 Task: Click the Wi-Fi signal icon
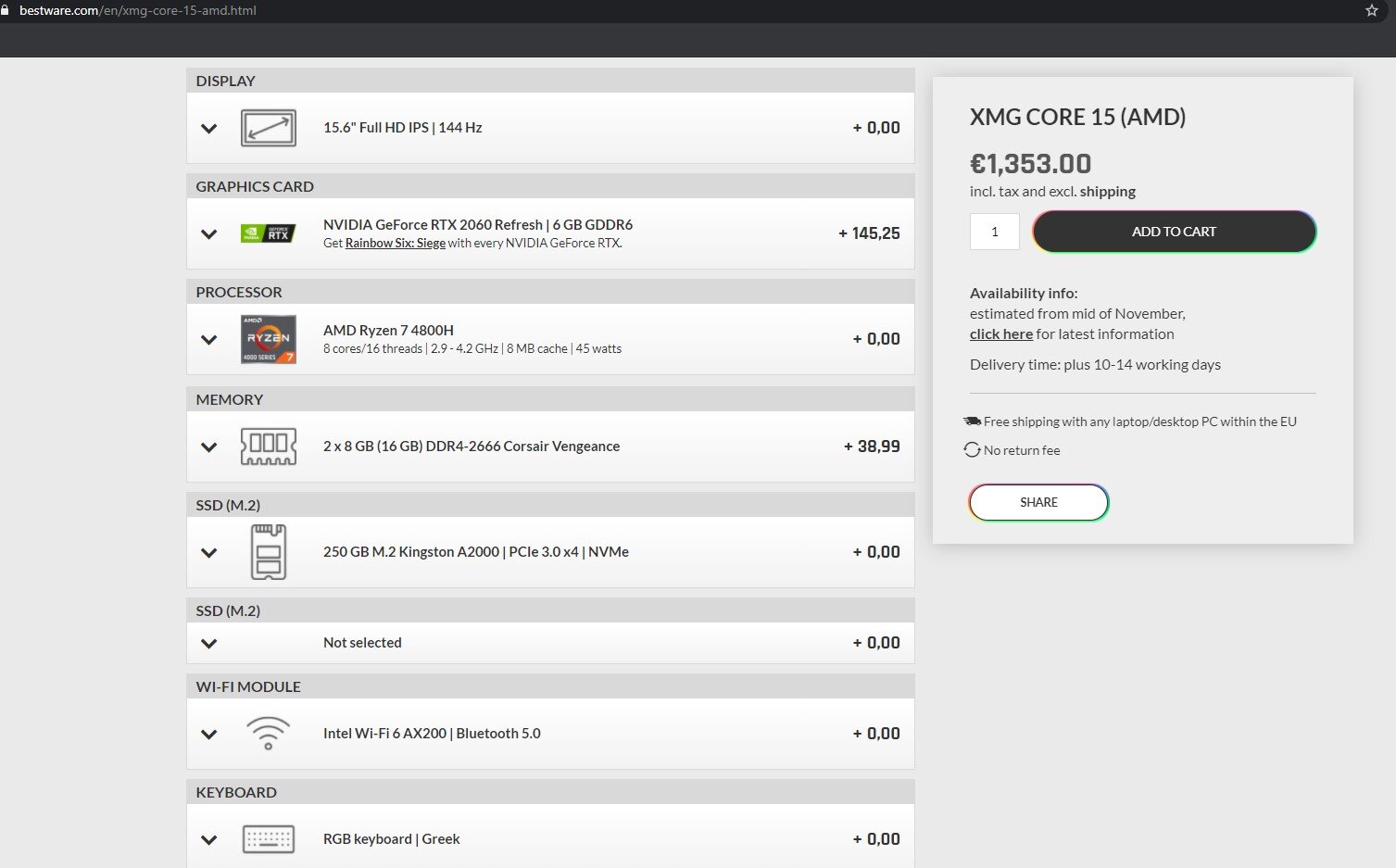tap(269, 733)
